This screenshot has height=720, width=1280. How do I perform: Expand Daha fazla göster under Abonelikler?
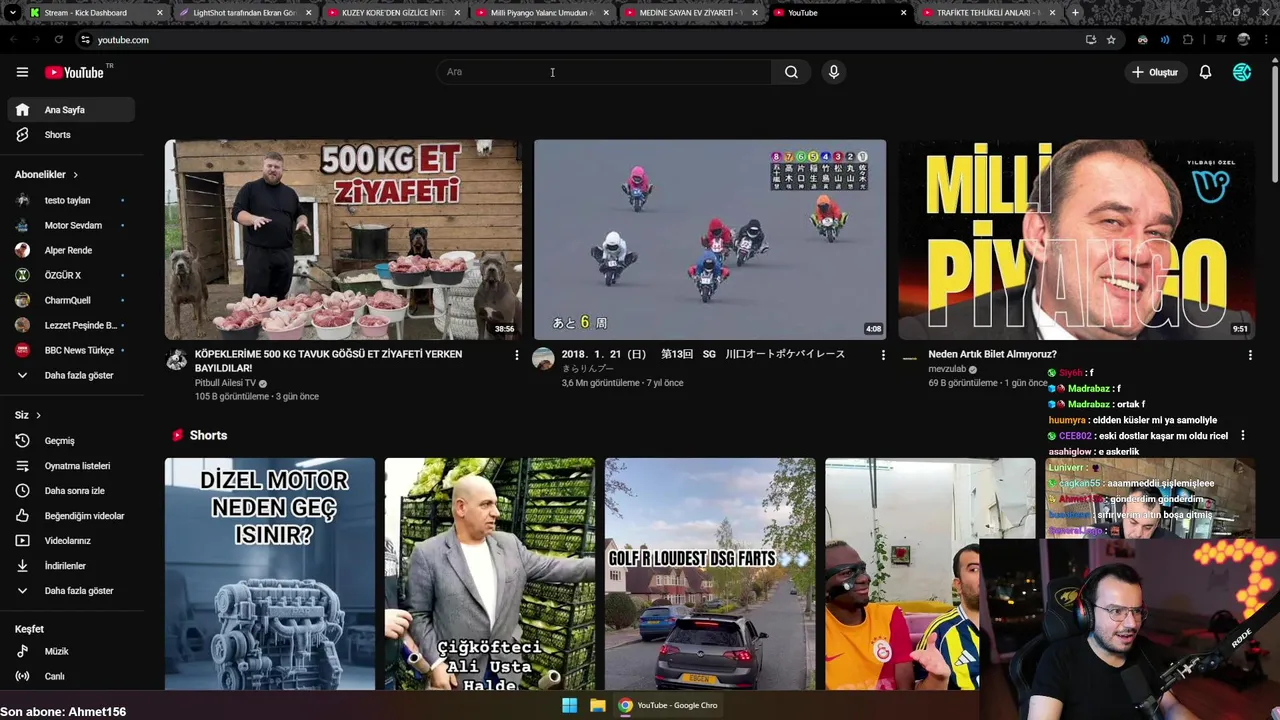[x=71, y=376]
